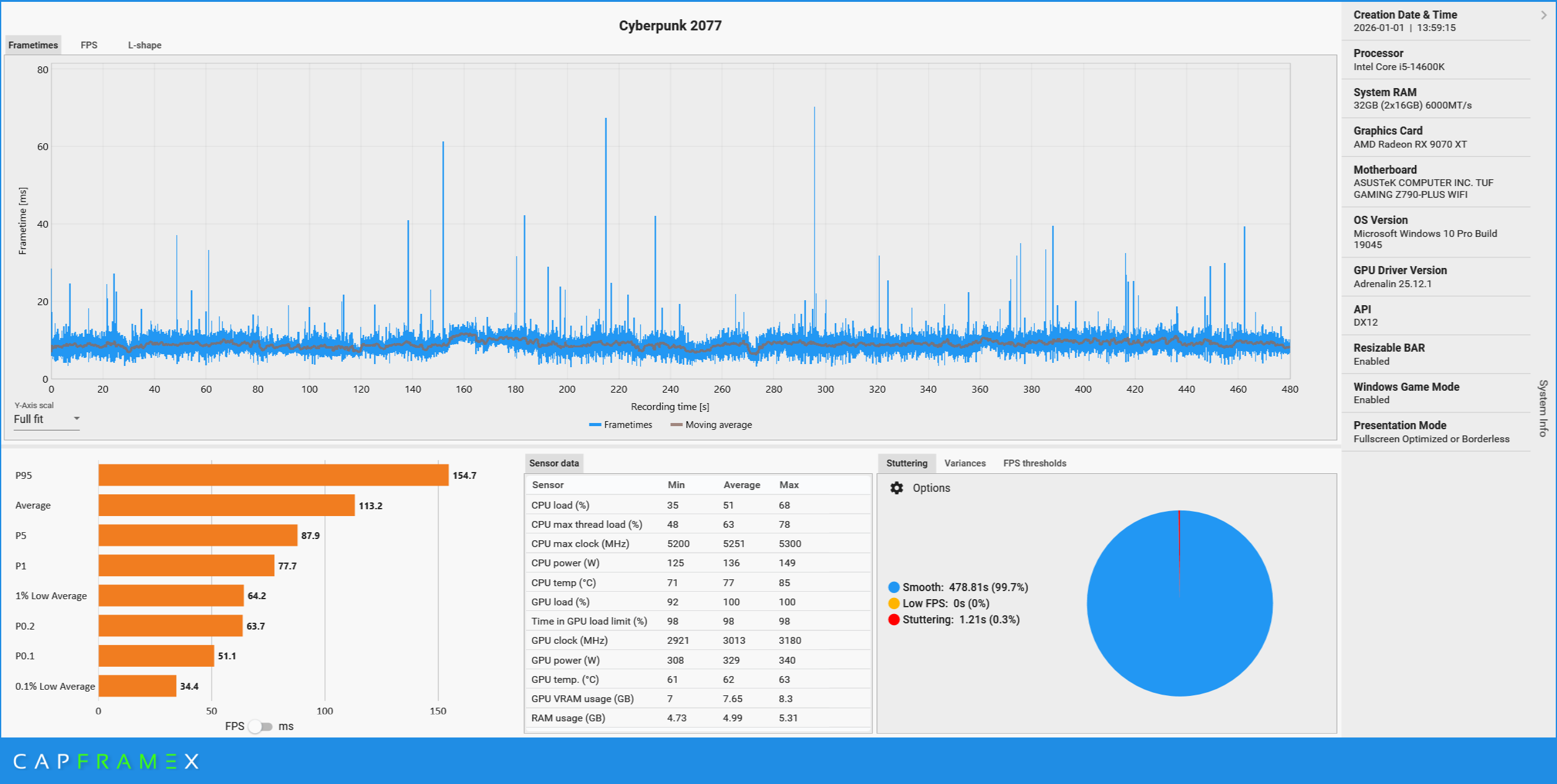Open the FPS thresholds tab
The height and width of the screenshot is (784, 1557).
[x=1035, y=463]
